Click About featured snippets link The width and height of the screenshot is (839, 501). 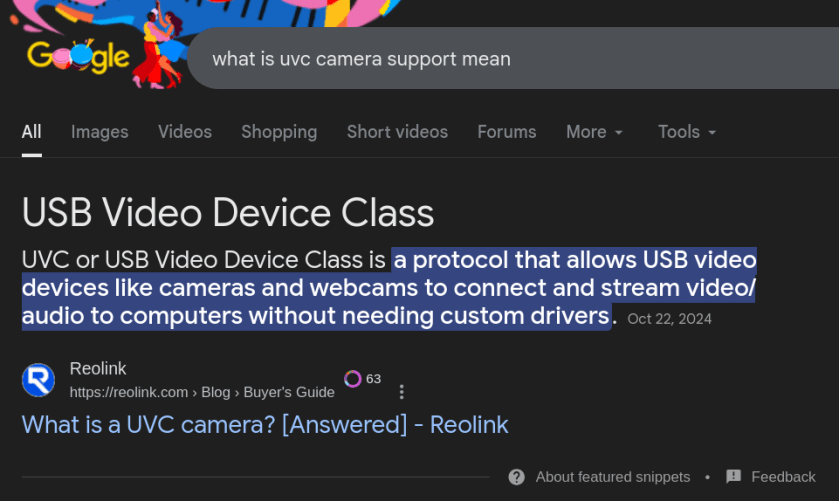(x=613, y=476)
